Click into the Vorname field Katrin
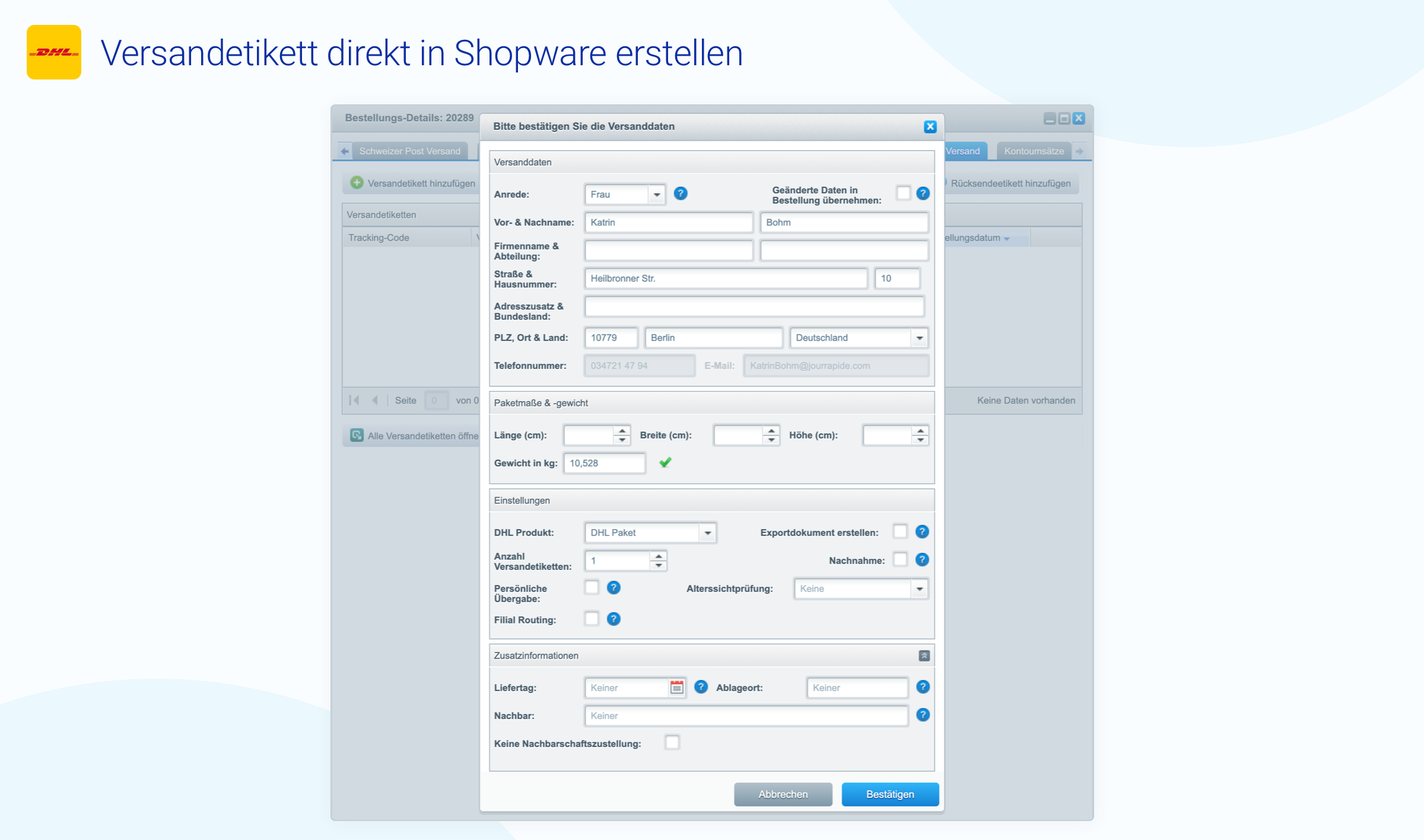Screen dimensions: 1424x840 (x=669, y=222)
